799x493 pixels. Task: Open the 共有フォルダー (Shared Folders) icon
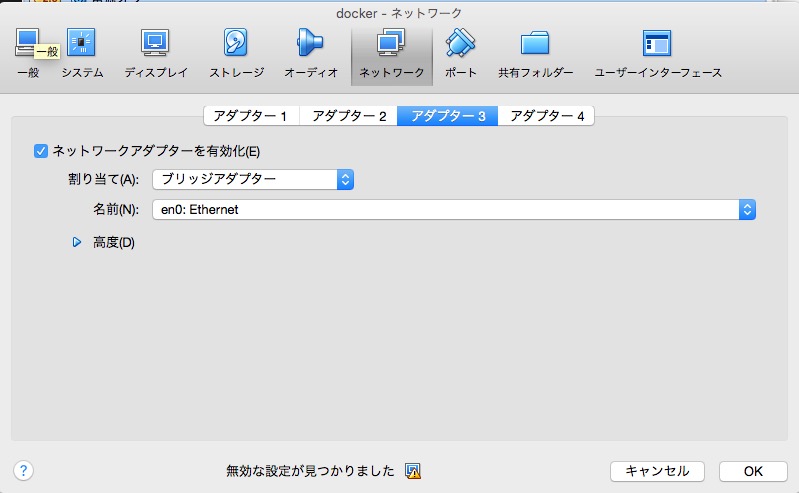[x=535, y=54]
